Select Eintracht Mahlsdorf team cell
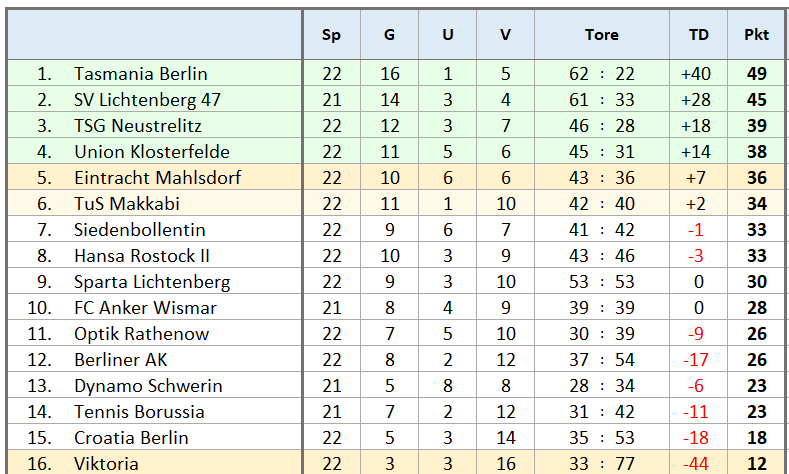 coord(158,178)
